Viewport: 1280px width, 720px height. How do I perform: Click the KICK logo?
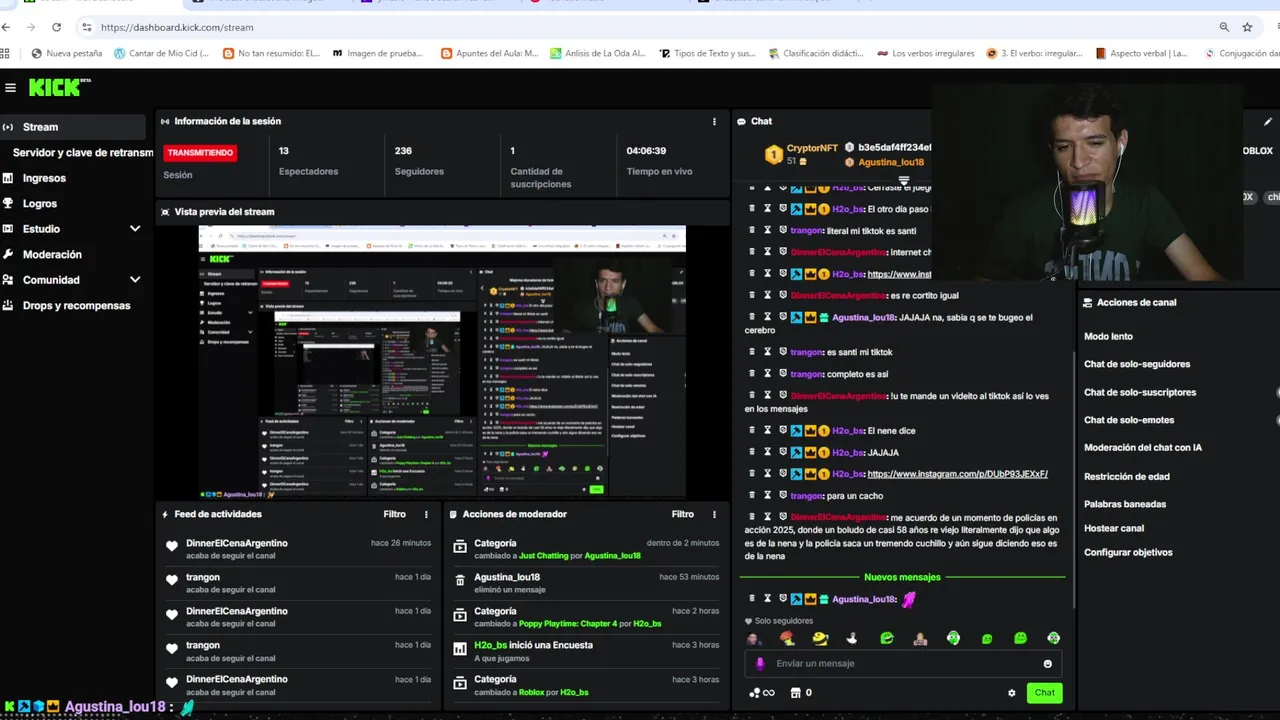59,88
